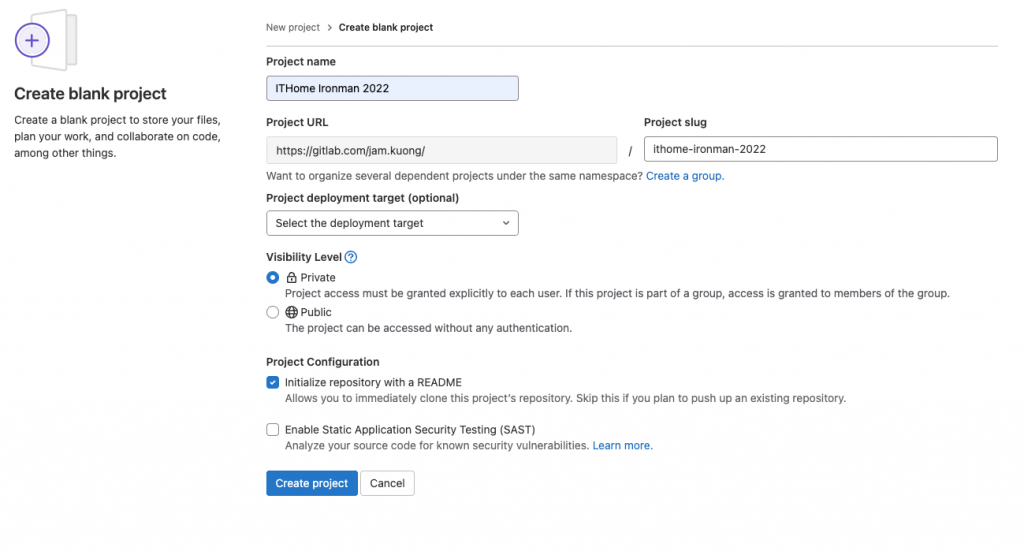The height and width of the screenshot is (551, 1024).
Task: Go to New project breadcrumb
Action: (290, 28)
